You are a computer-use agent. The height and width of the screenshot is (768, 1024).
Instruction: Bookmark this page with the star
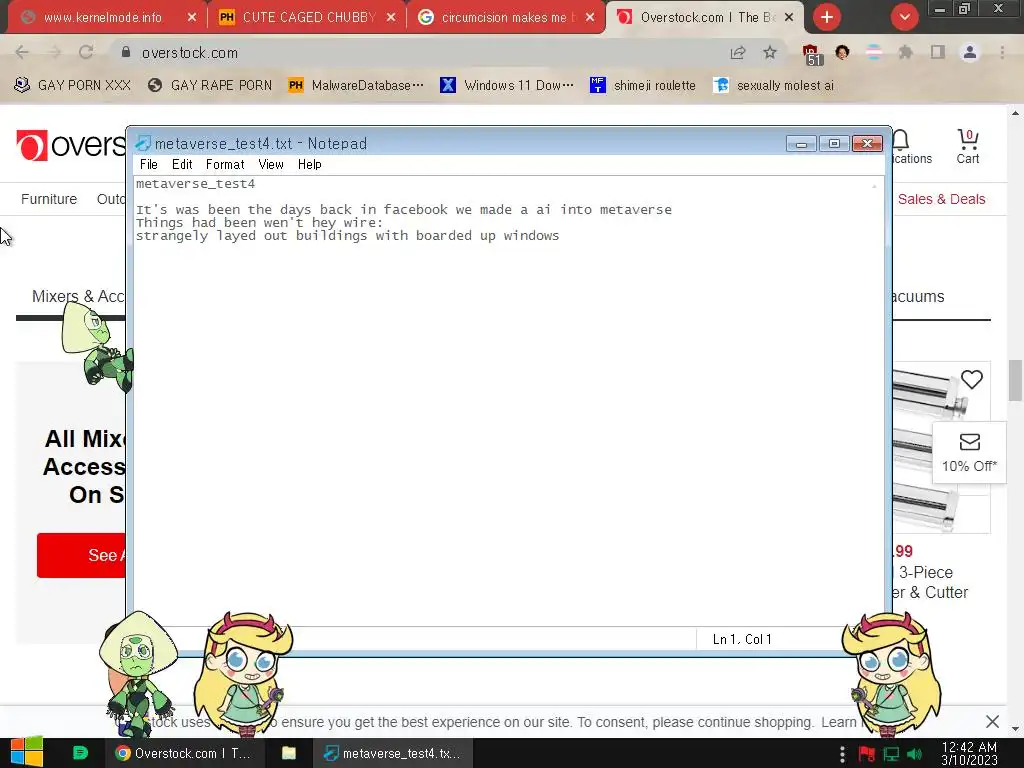point(770,52)
